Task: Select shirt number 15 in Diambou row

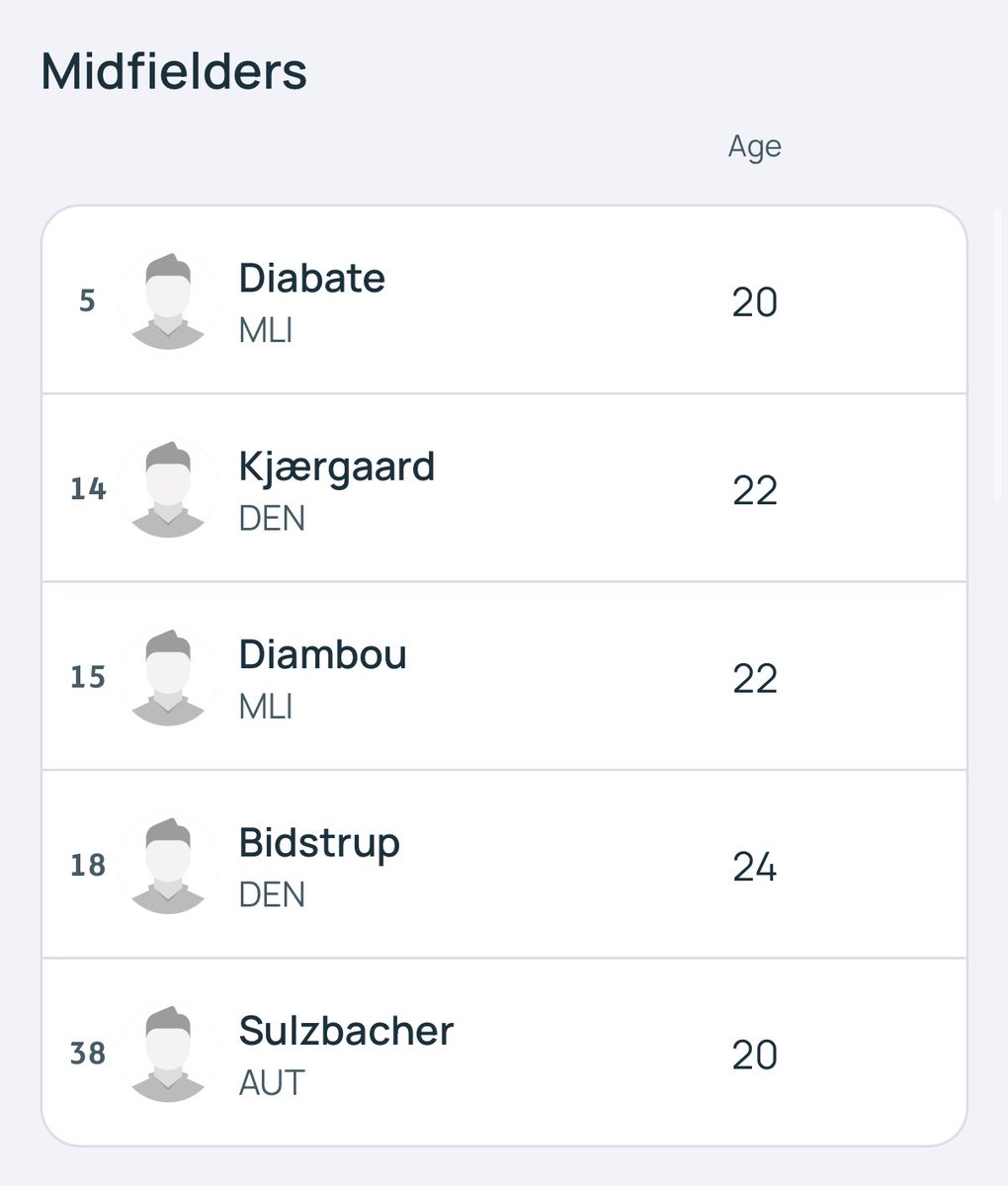Action: tap(87, 677)
